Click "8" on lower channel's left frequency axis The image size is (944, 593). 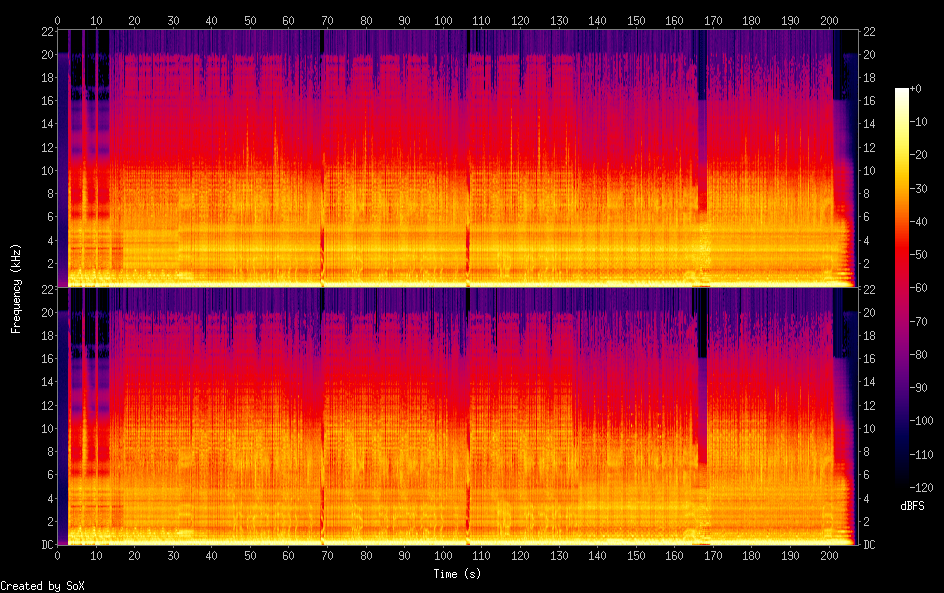pyautogui.click(x=51, y=452)
